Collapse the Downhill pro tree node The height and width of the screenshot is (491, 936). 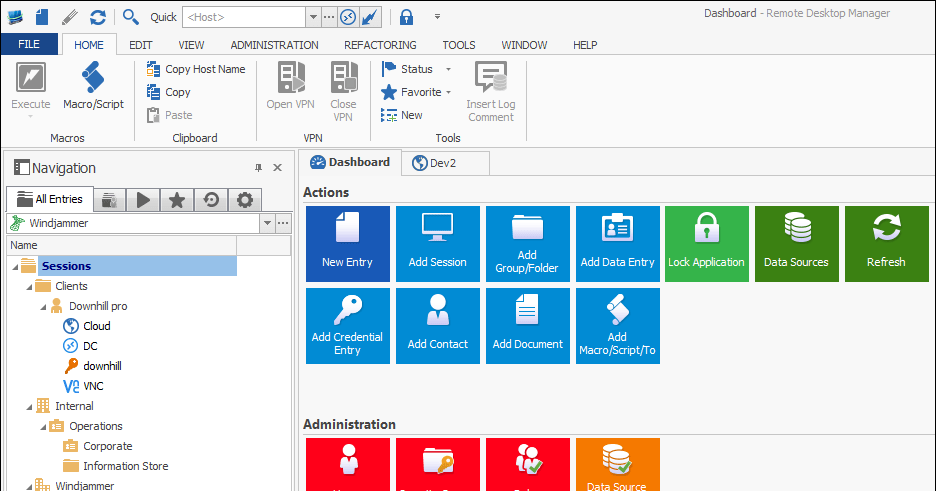coord(43,306)
